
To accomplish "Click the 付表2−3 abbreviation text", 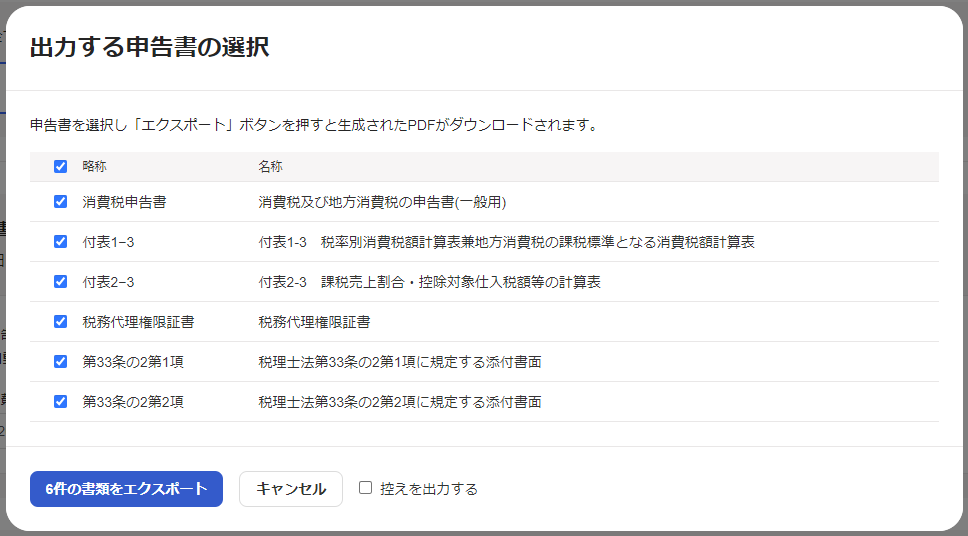I will pyautogui.click(x=108, y=282).
